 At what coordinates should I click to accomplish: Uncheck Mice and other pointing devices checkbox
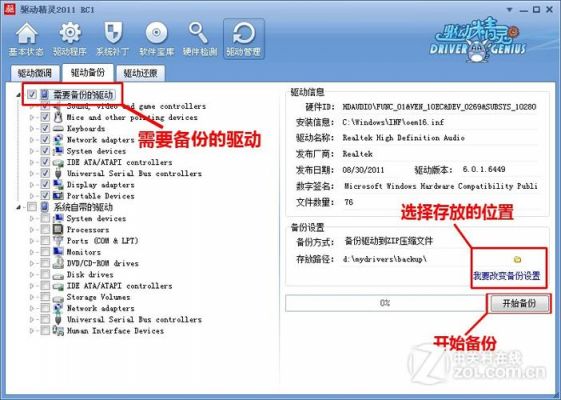point(45,117)
